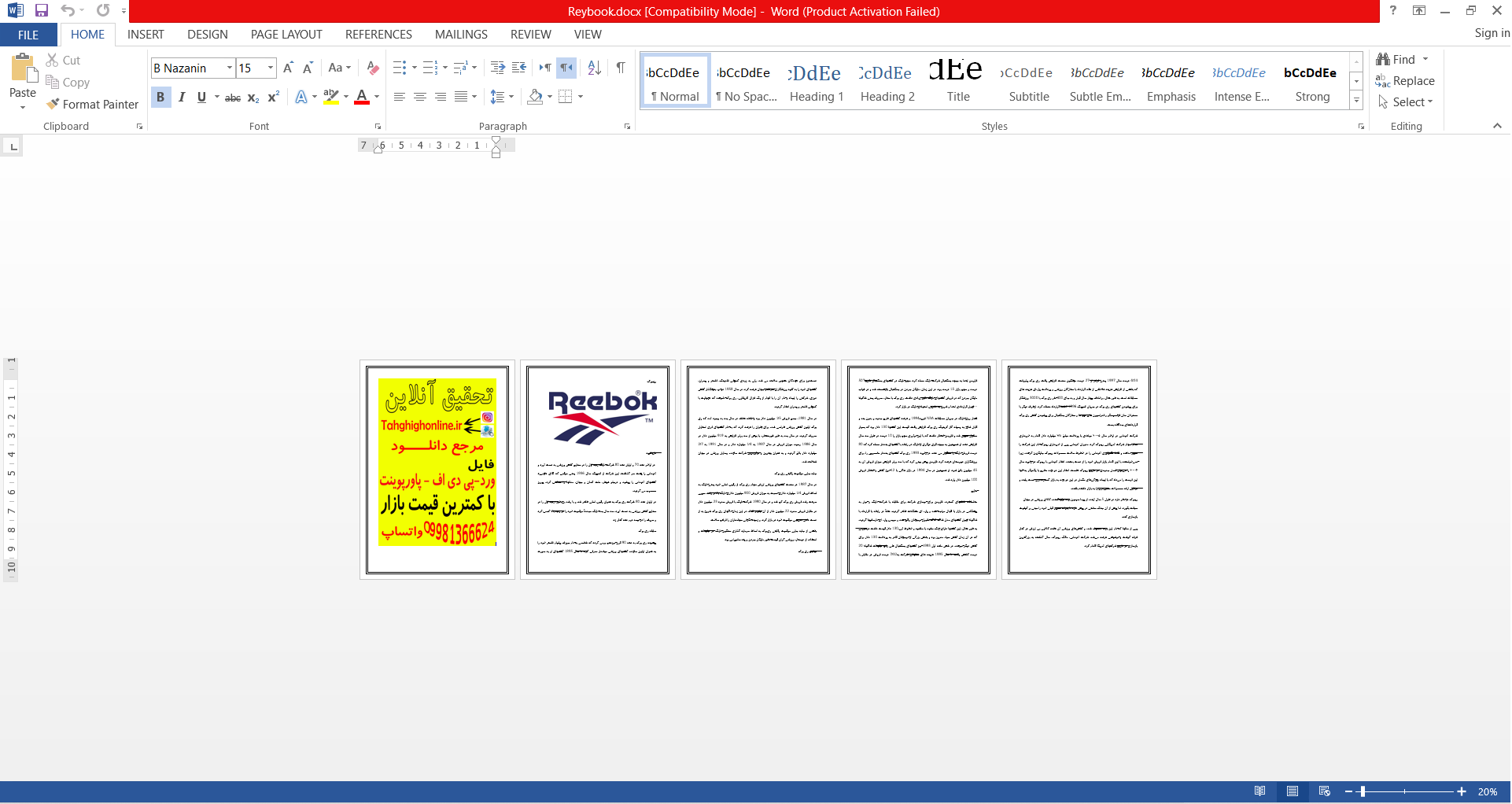This screenshot has width=1512, height=804.
Task: Decrease paragraph indent
Action: (519, 68)
